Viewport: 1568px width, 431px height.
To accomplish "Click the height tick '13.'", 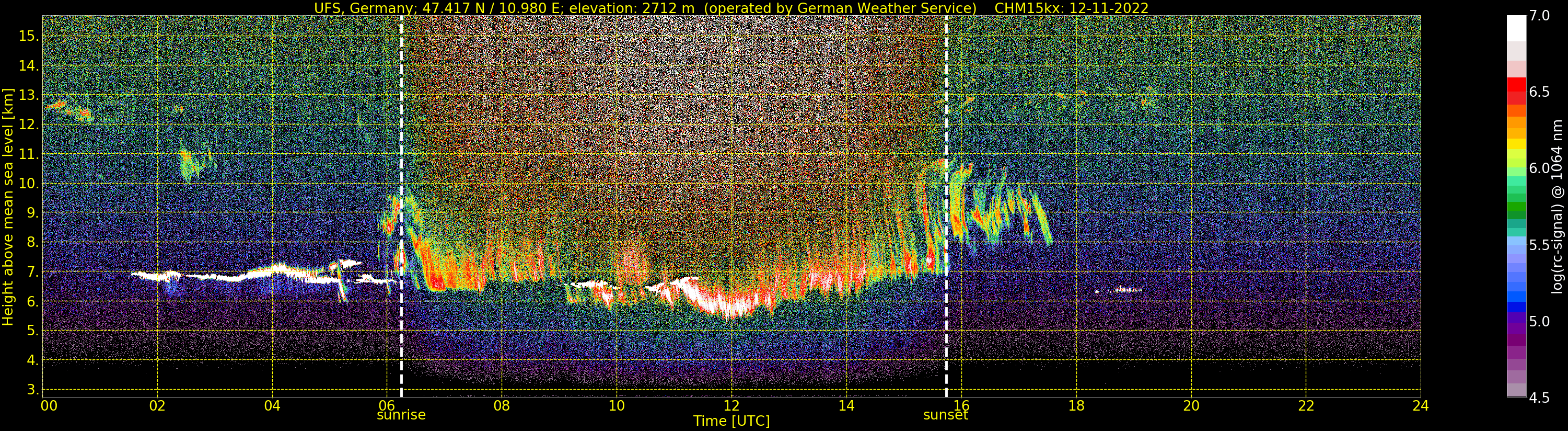I will (x=30, y=95).
